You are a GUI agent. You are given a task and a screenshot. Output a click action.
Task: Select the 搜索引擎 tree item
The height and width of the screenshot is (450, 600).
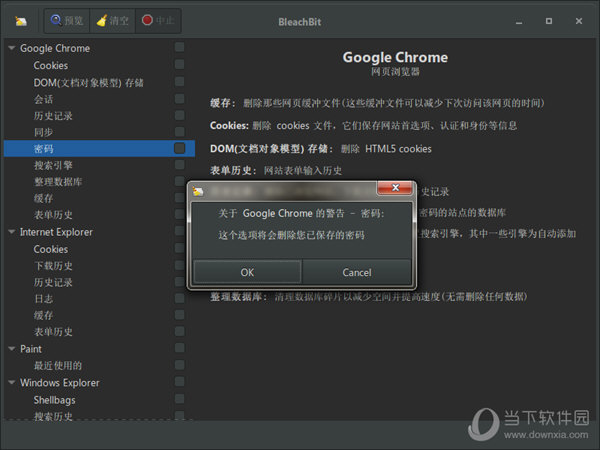click(x=53, y=165)
